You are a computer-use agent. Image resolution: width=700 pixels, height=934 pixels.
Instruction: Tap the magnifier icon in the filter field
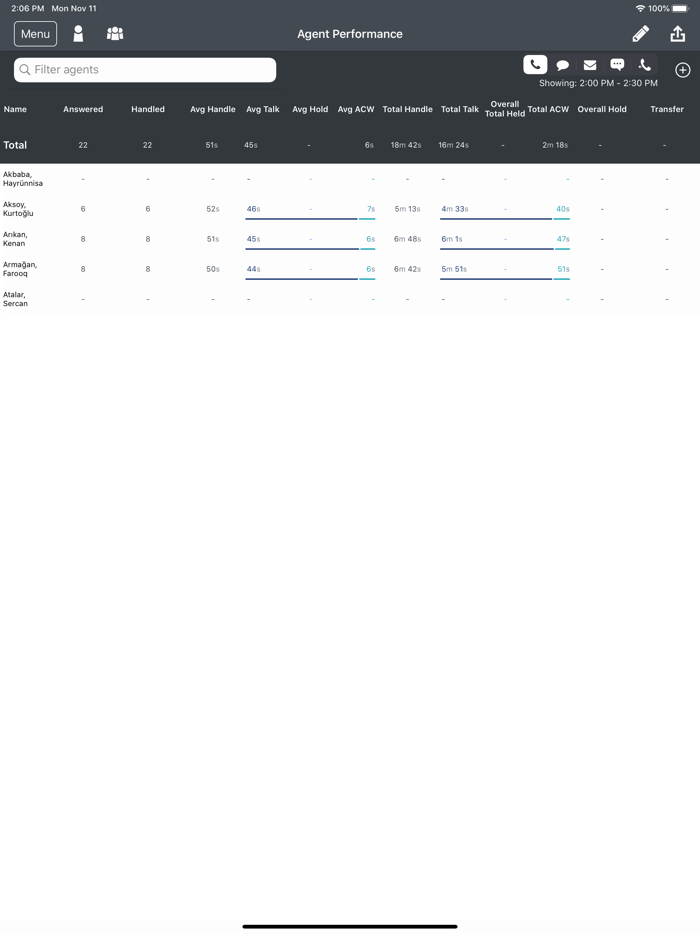pyautogui.click(x=24, y=70)
